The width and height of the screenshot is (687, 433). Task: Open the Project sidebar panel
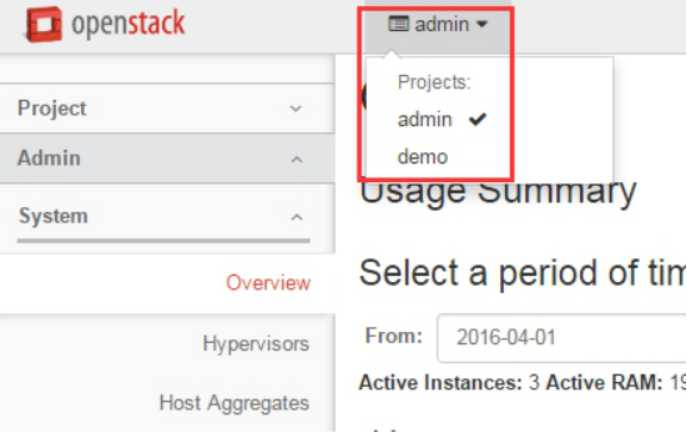52,108
